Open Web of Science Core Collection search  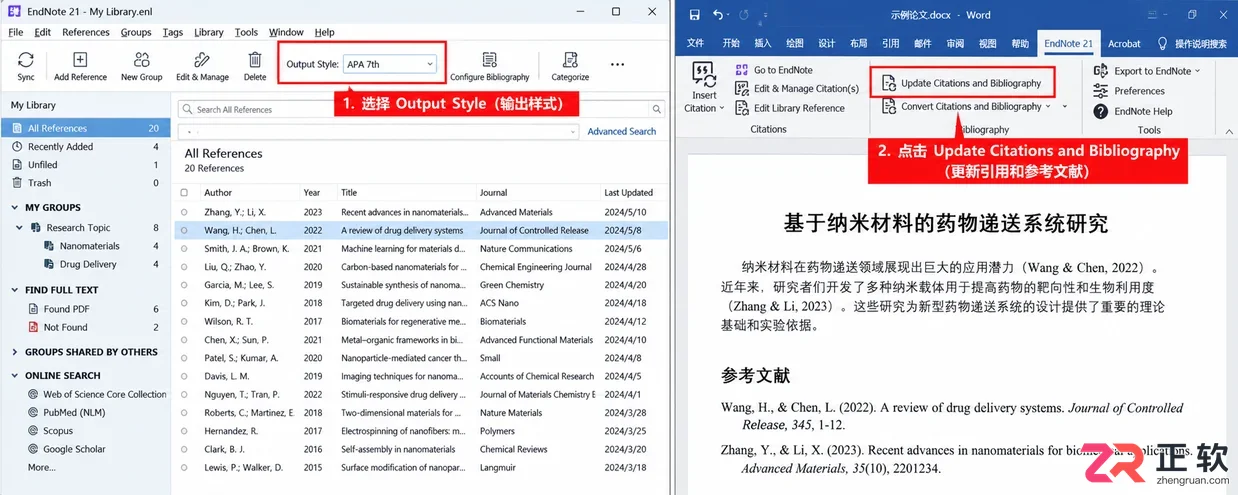(x=98, y=394)
